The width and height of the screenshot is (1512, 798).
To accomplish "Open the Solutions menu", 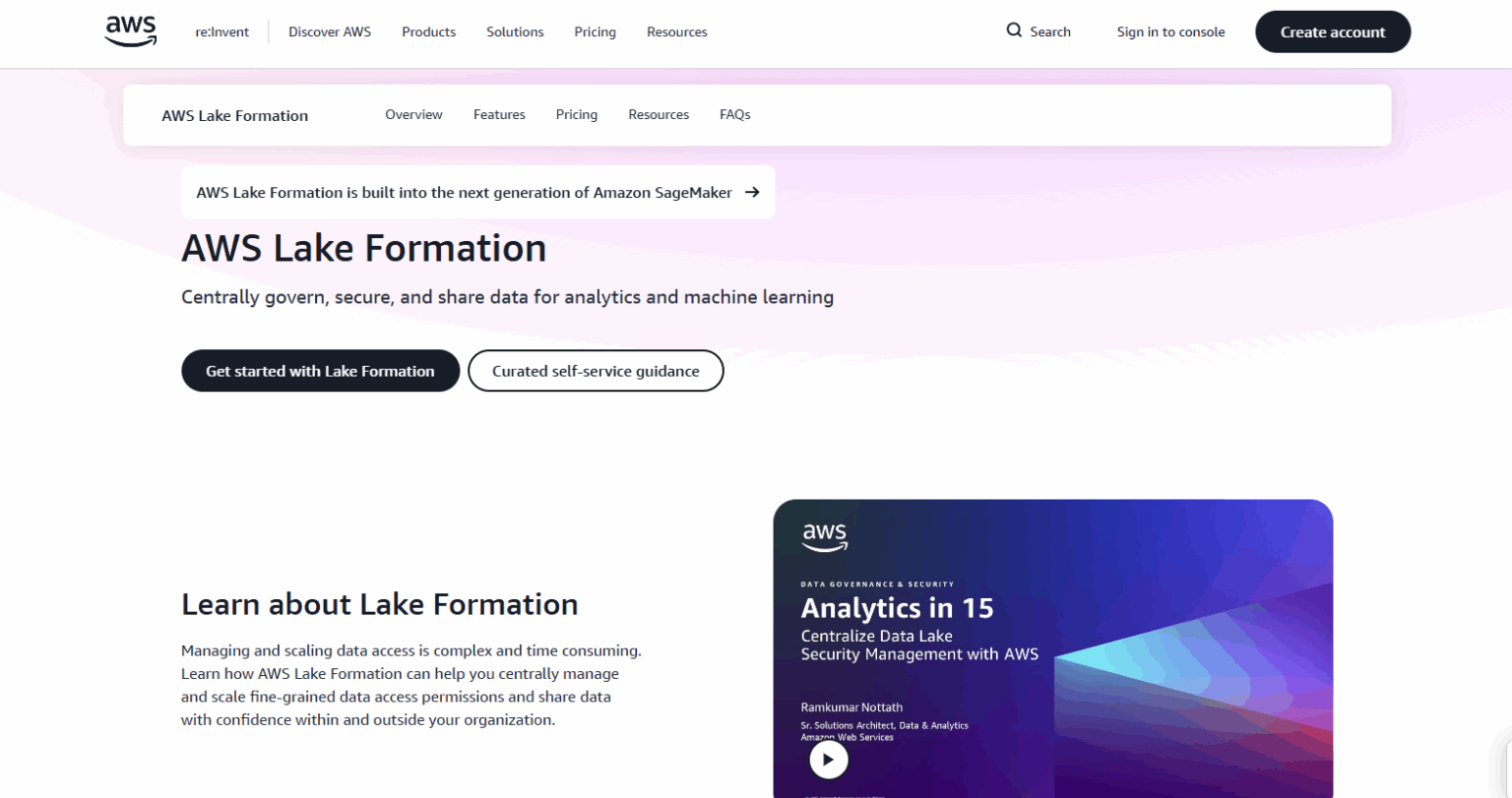I will coord(515,31).
